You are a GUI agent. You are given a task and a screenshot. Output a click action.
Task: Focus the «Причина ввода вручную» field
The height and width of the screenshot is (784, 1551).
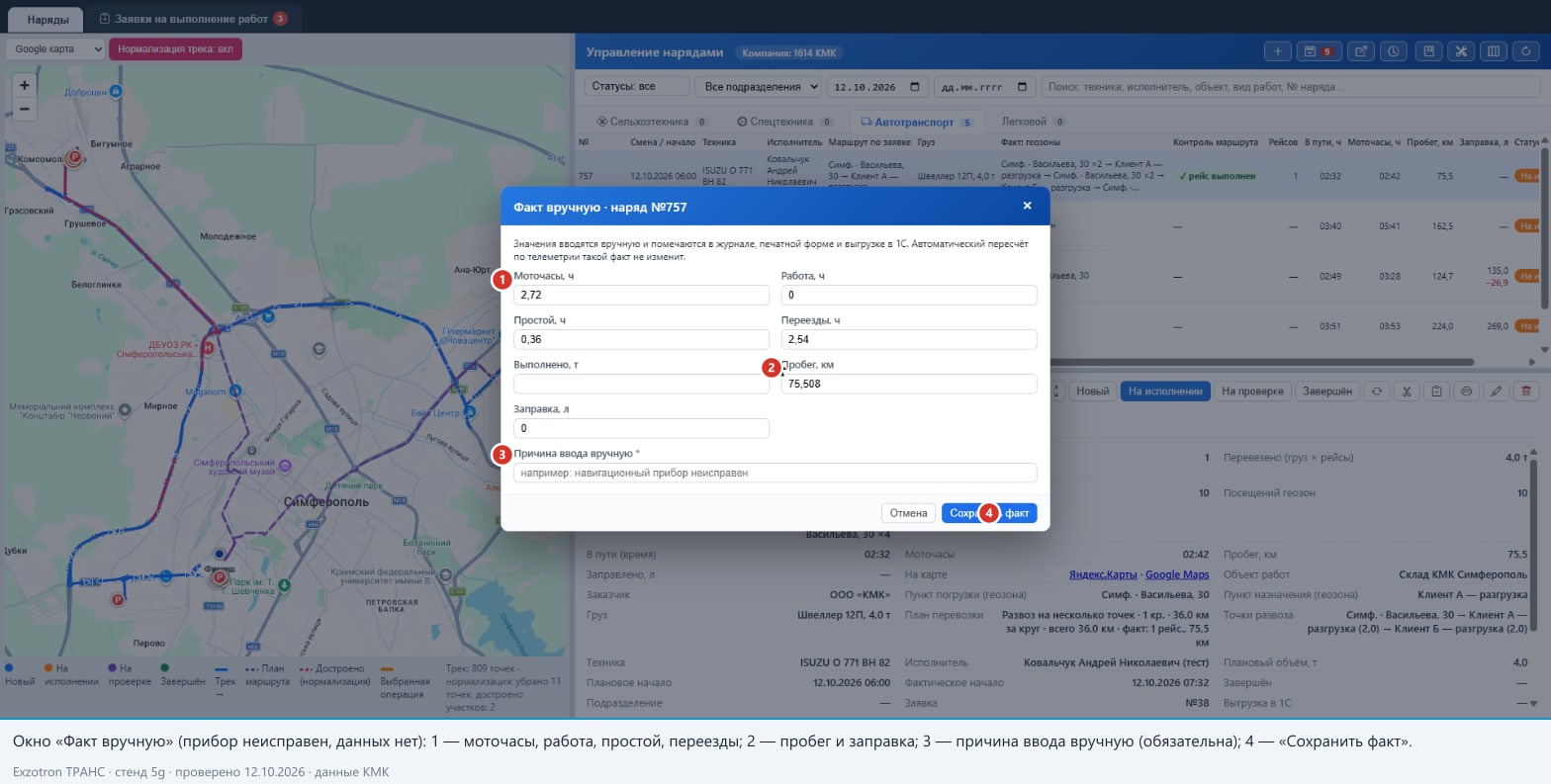click(775, 473)
